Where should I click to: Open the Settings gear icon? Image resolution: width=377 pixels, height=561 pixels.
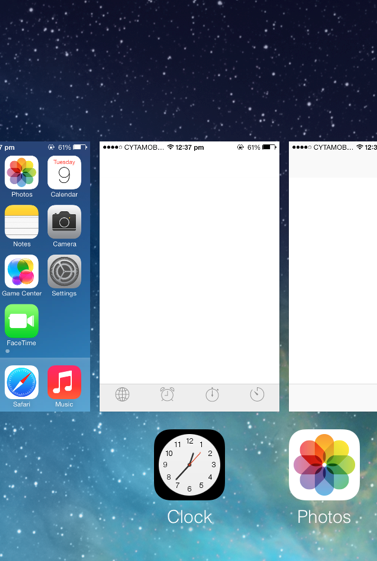click(64, 271)
